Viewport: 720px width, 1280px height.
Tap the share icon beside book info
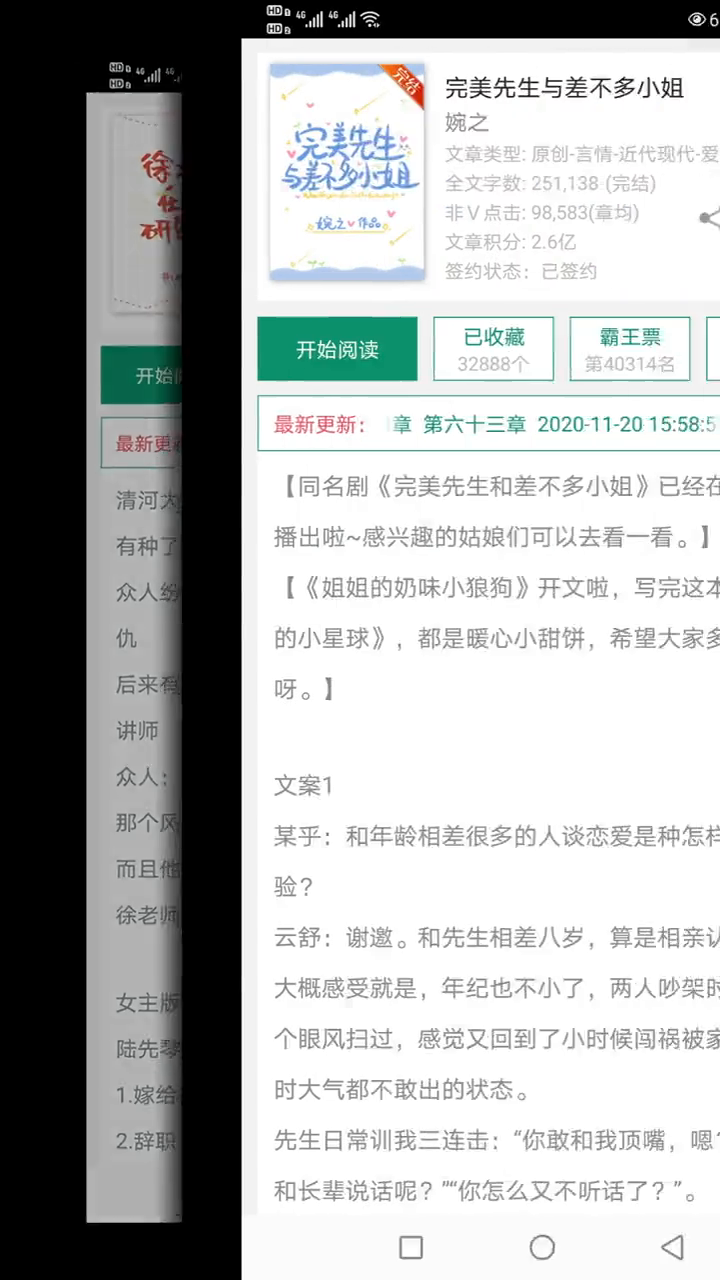[709, 218]
